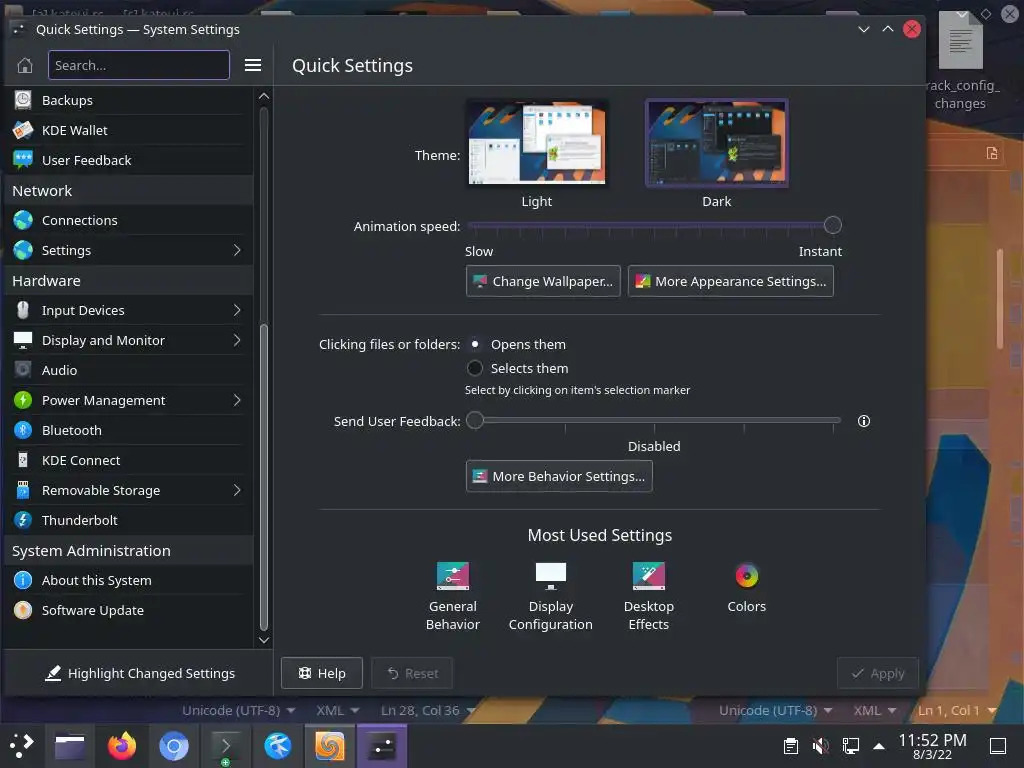Launch Firefox from the taskbar

(x=121, y=745)
